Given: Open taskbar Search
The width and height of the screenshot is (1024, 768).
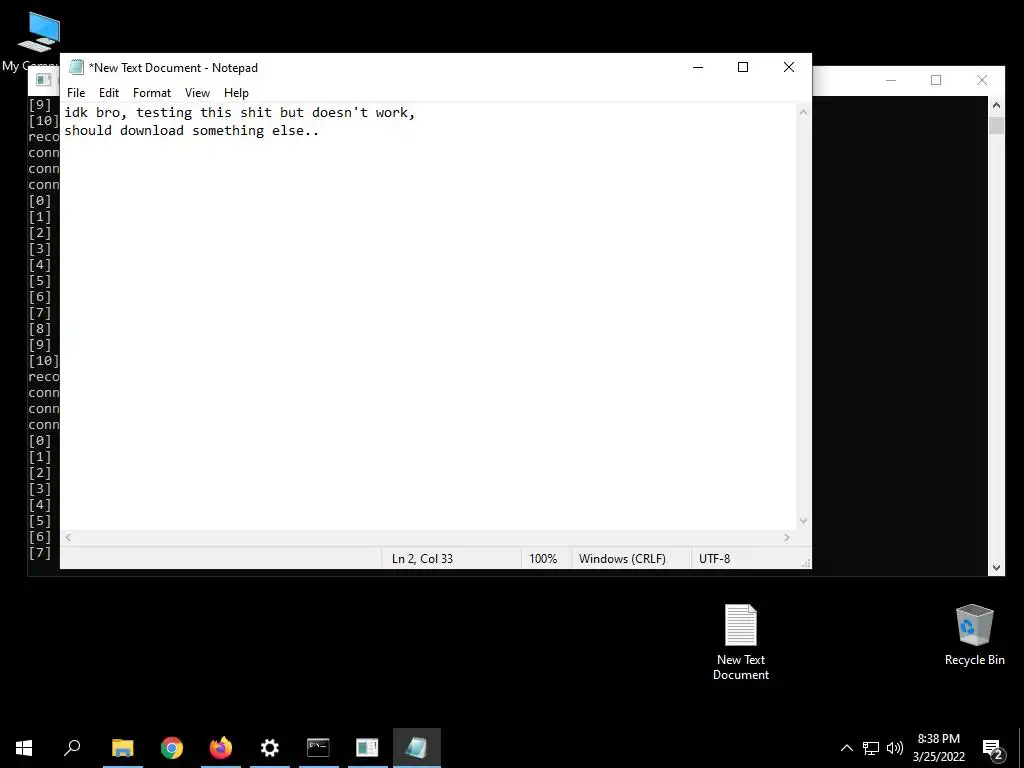Looking at the screenshot, I should pos(72,748).
